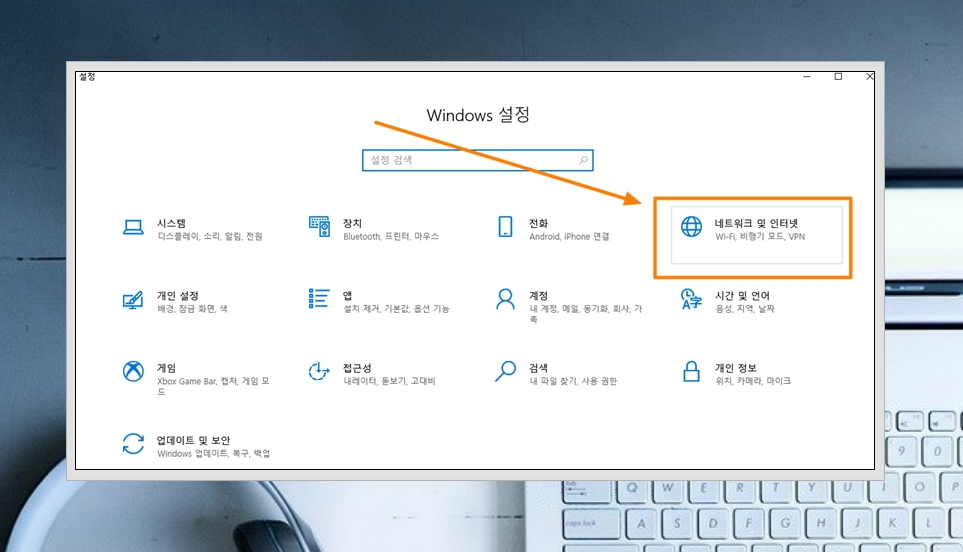Open the 개인 설정 paintbrush icon
Viewport: 963px width, 552px height.
point(133,300)
